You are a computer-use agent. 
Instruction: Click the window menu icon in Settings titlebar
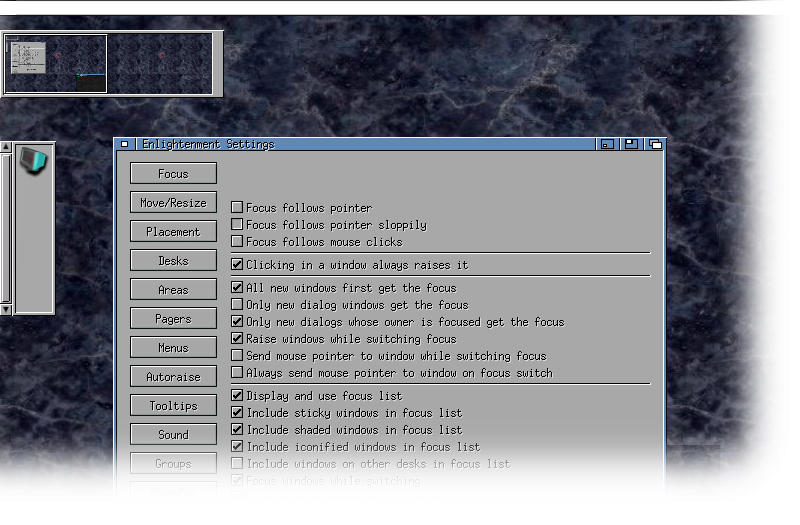(124, 144)
